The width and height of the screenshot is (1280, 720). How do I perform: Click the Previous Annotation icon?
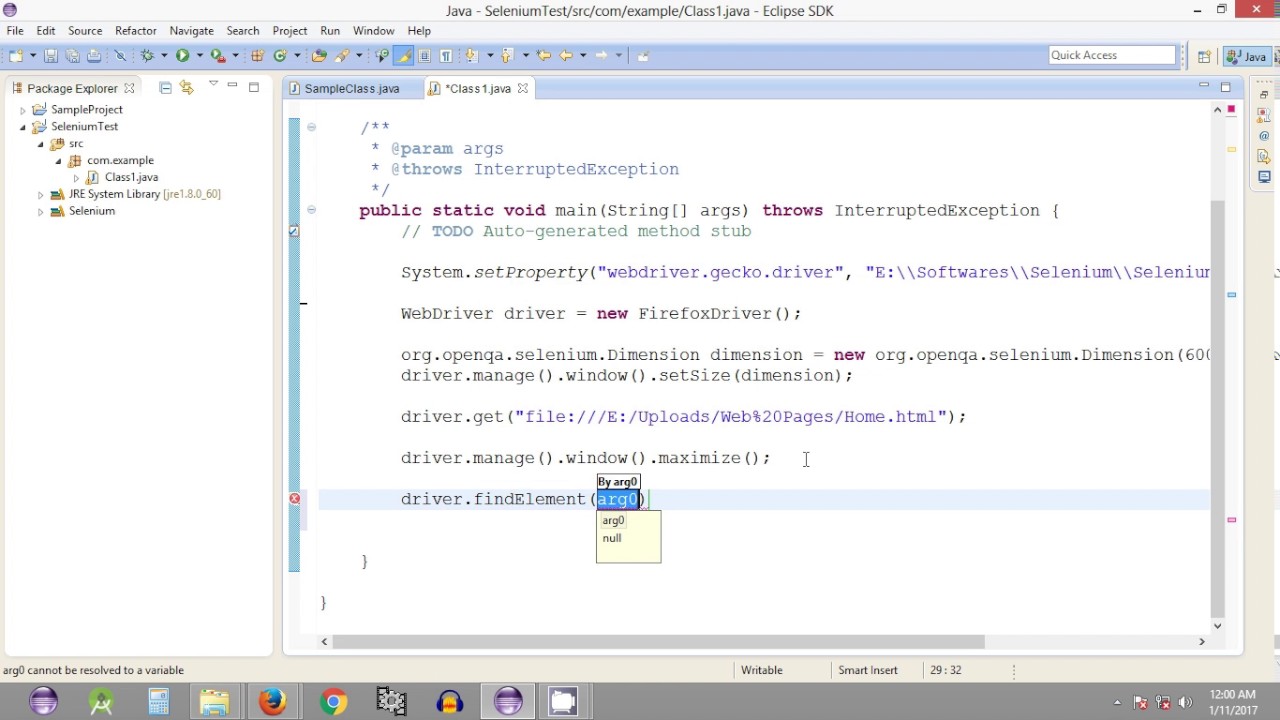click(507, 56)
